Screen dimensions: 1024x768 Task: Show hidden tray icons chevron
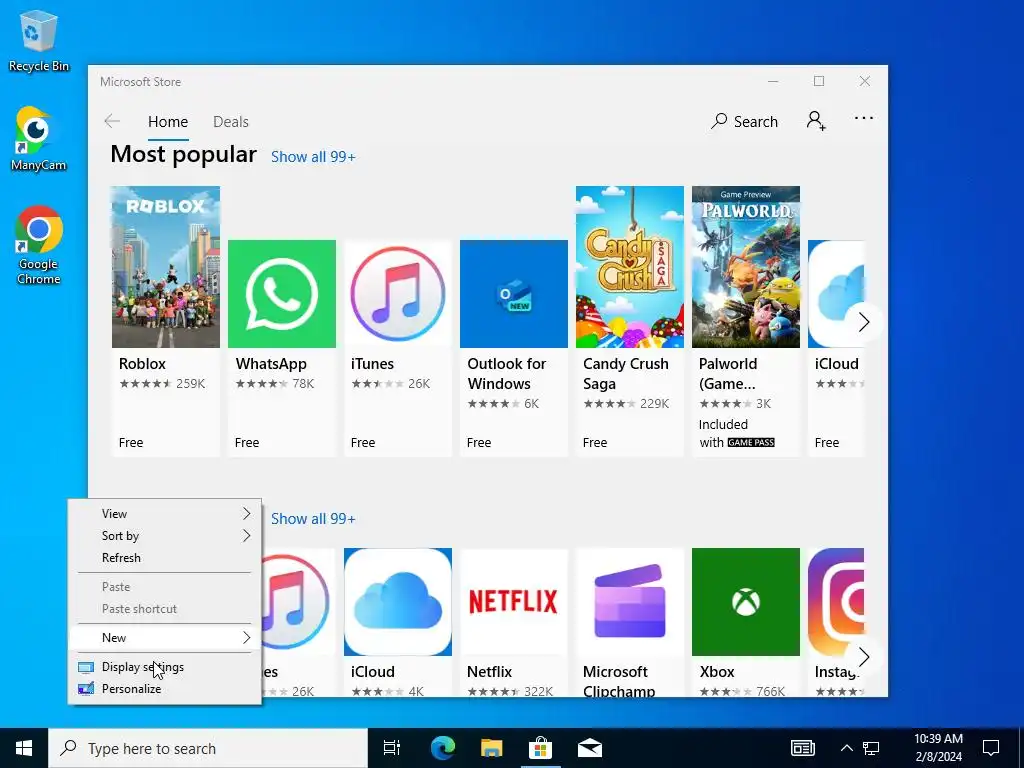tap(846, 748)
